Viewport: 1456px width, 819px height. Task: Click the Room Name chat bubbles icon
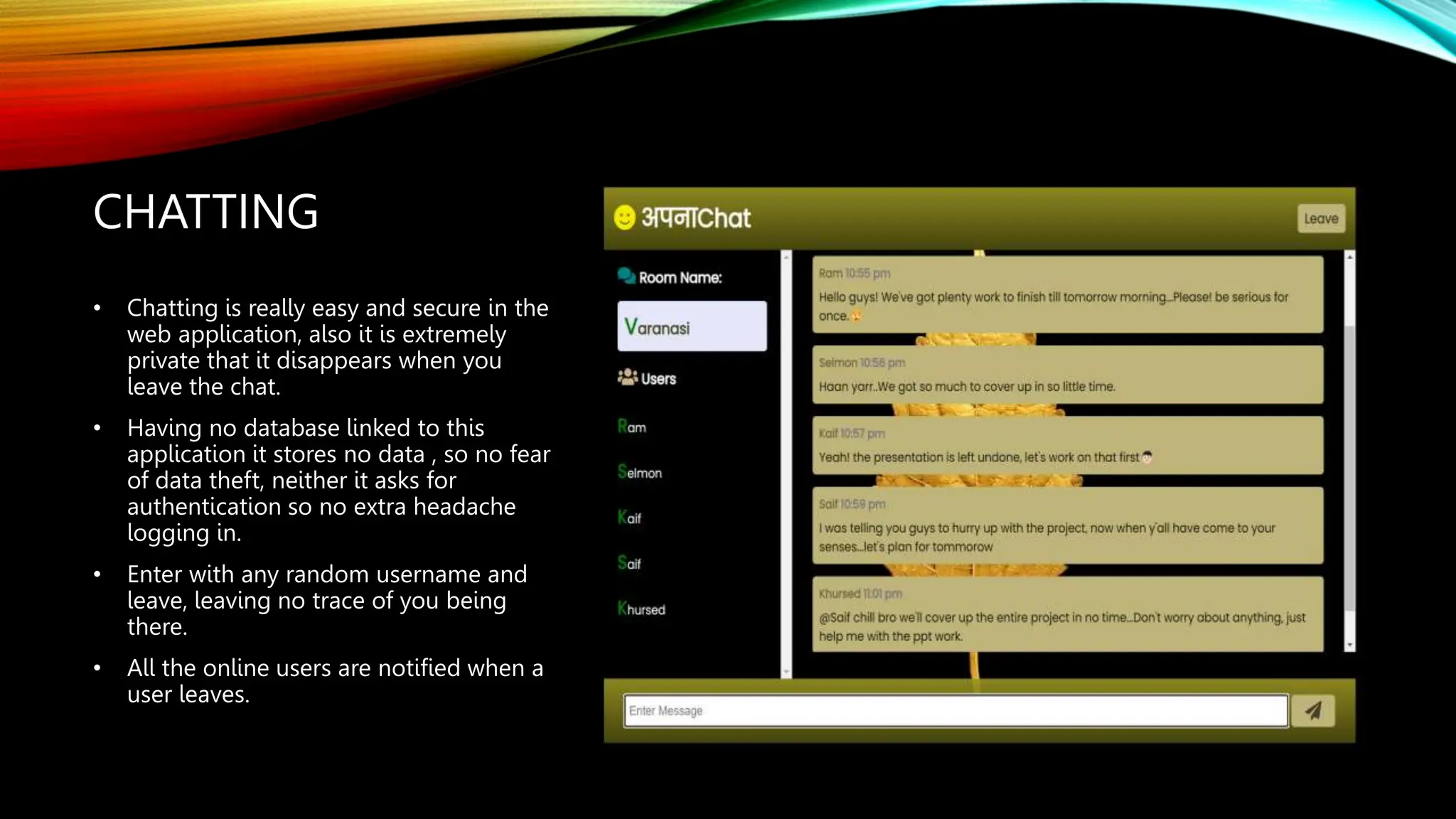pos(626,276)
